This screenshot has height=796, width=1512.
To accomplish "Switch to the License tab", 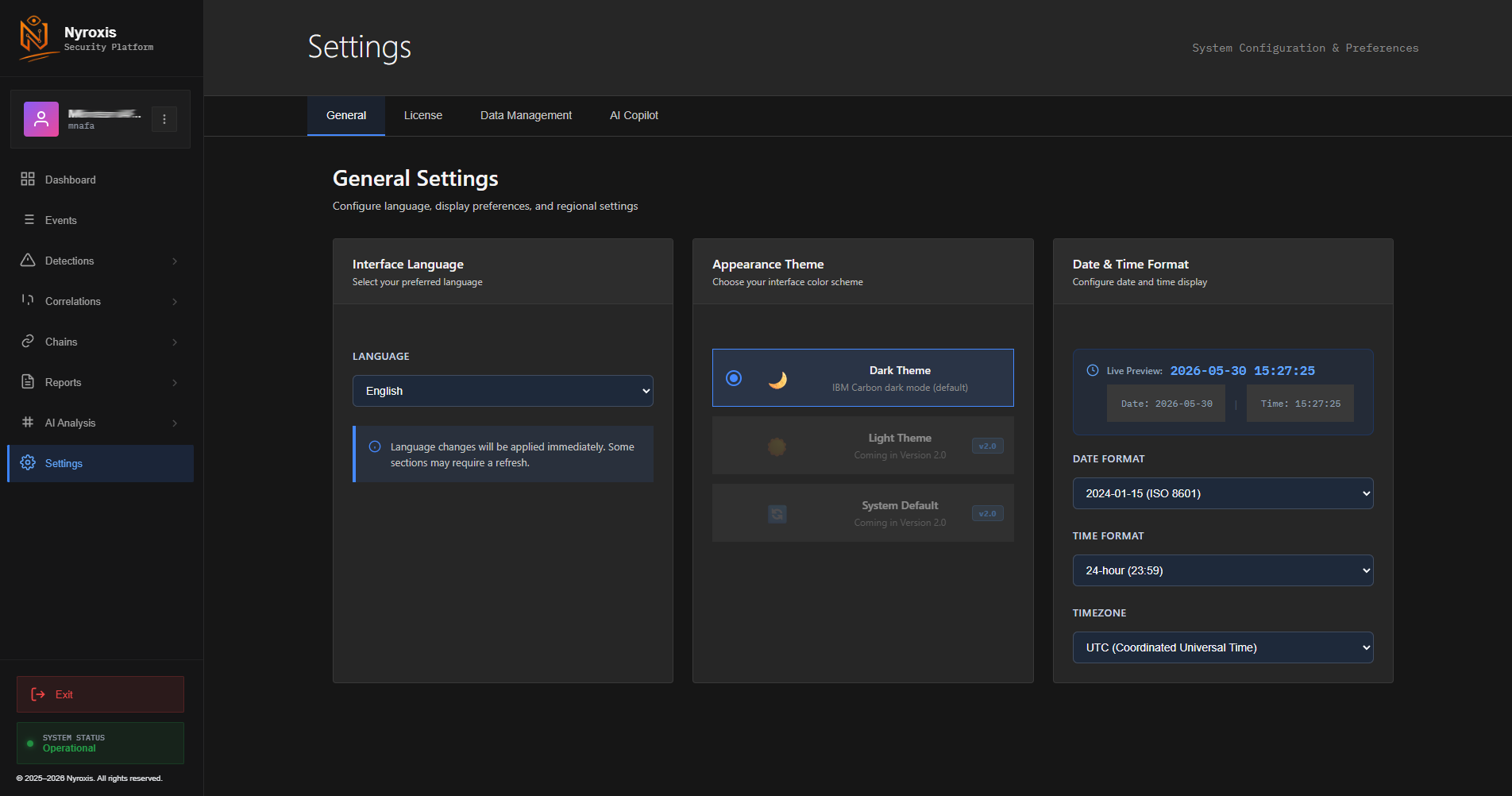I will click(x=423, y=116).
